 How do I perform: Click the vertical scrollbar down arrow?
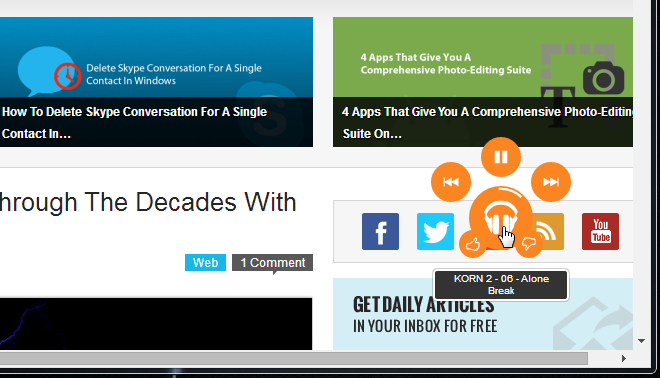(641, 341)
